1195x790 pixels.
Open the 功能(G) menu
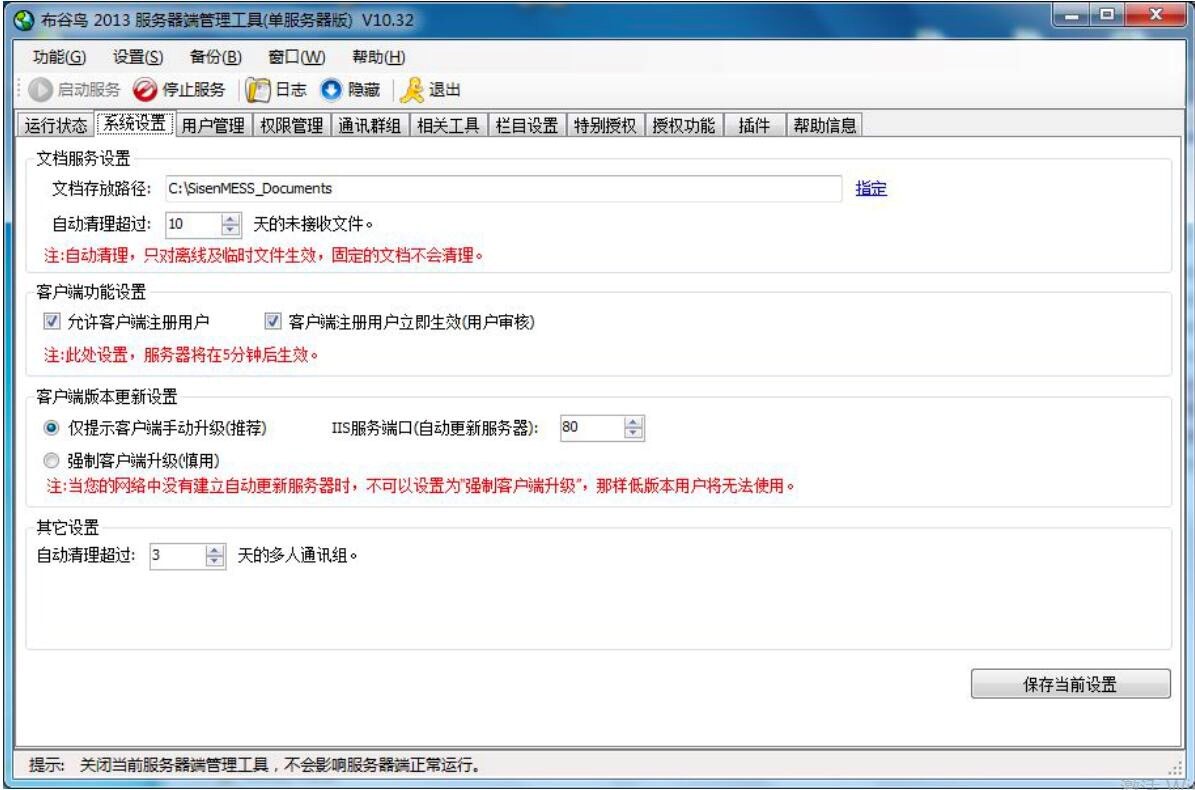tap(59, 57)
